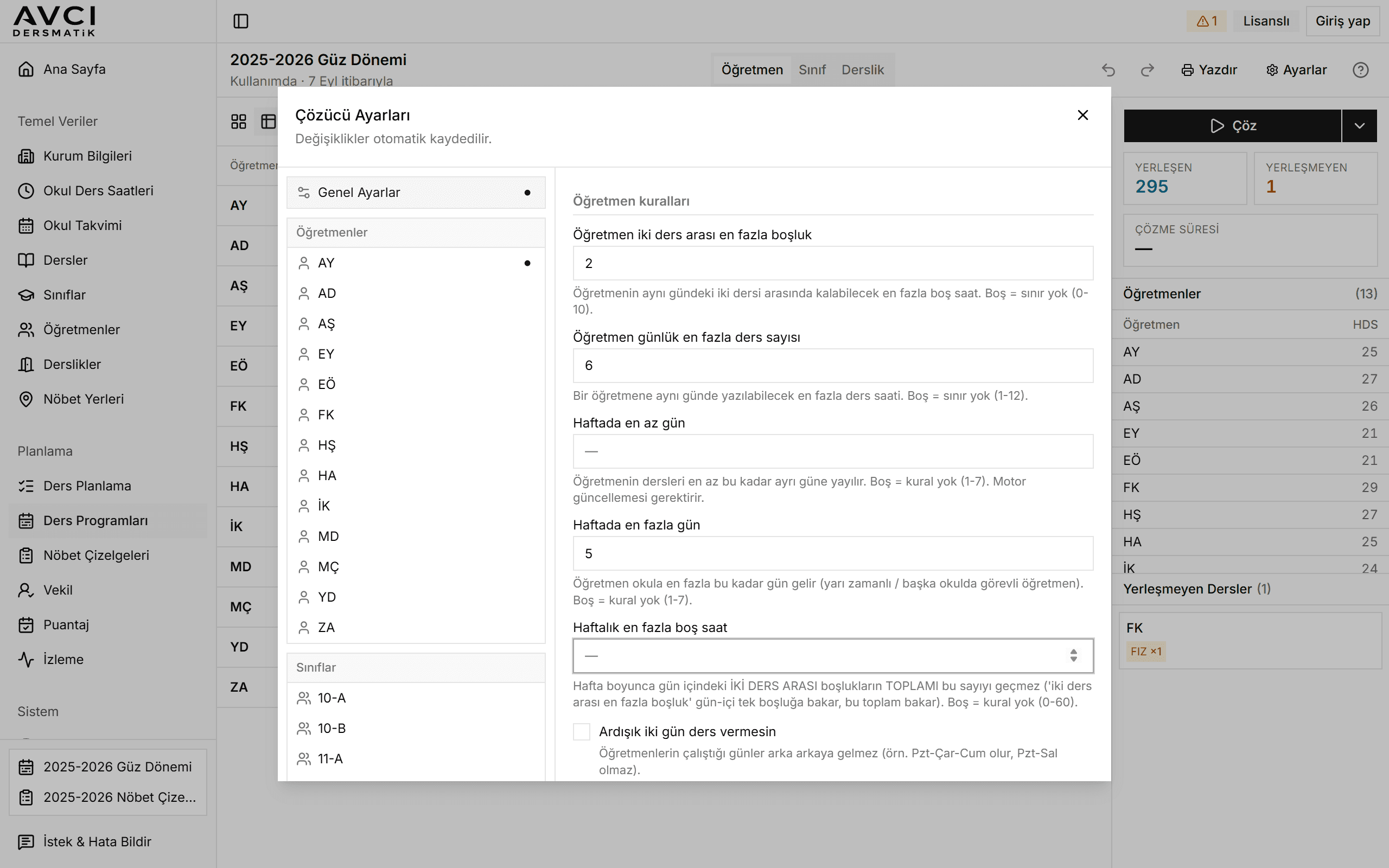Click the Haftalık en fazla boş saat stepper

tap(1073, 655)
